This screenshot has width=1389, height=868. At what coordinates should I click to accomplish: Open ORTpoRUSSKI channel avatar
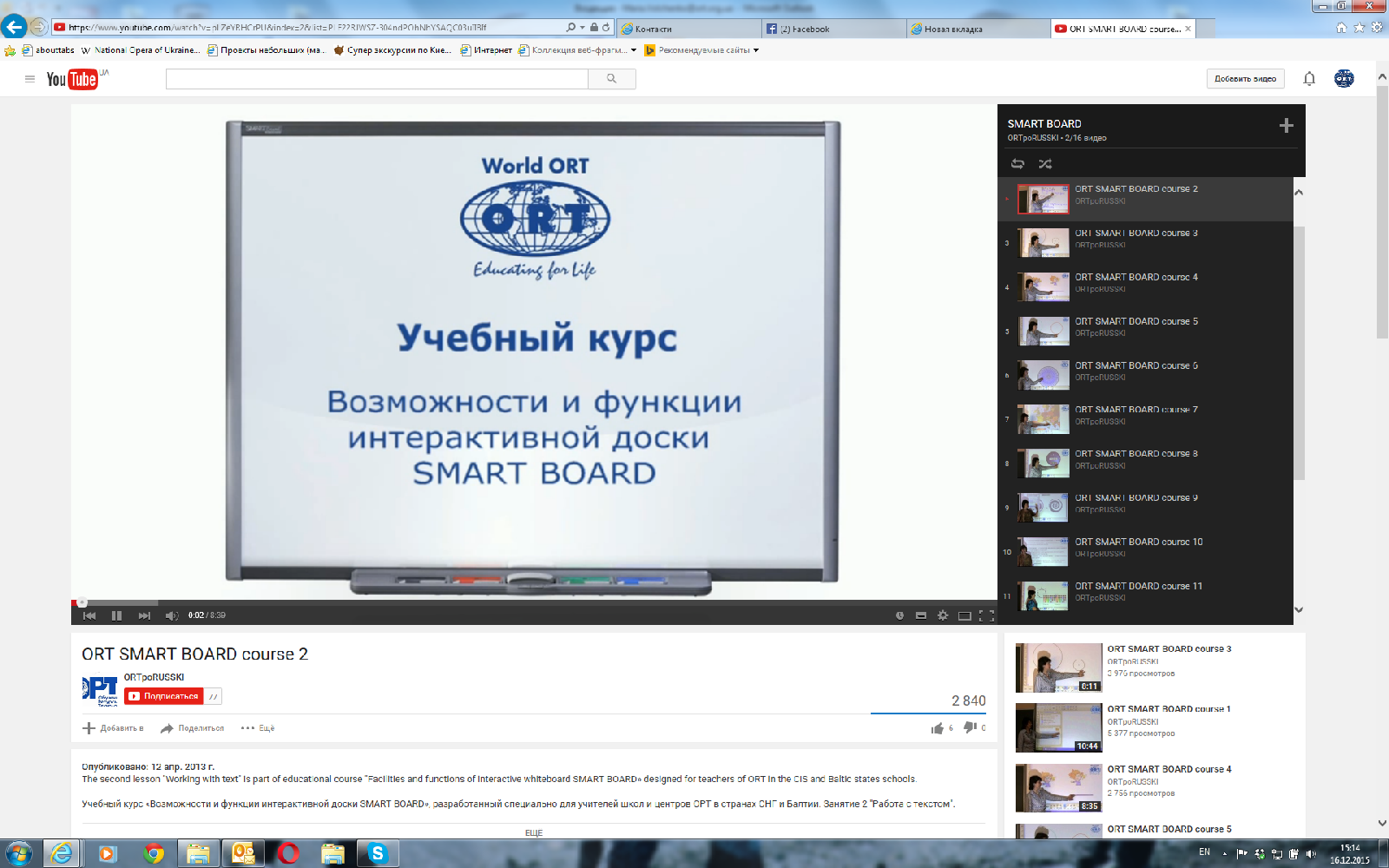pos(100,691)
